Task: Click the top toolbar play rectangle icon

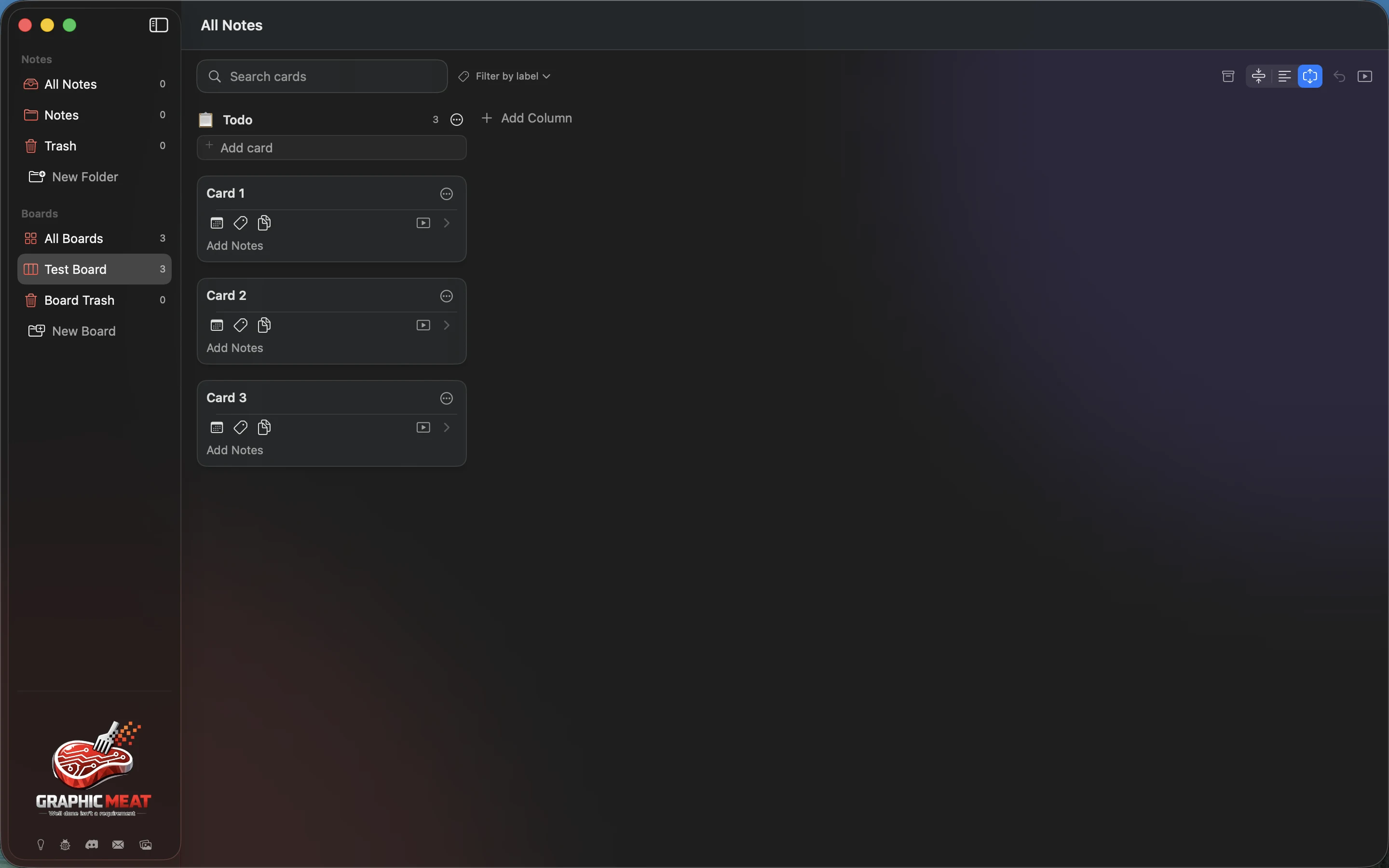Action: 1364,76
